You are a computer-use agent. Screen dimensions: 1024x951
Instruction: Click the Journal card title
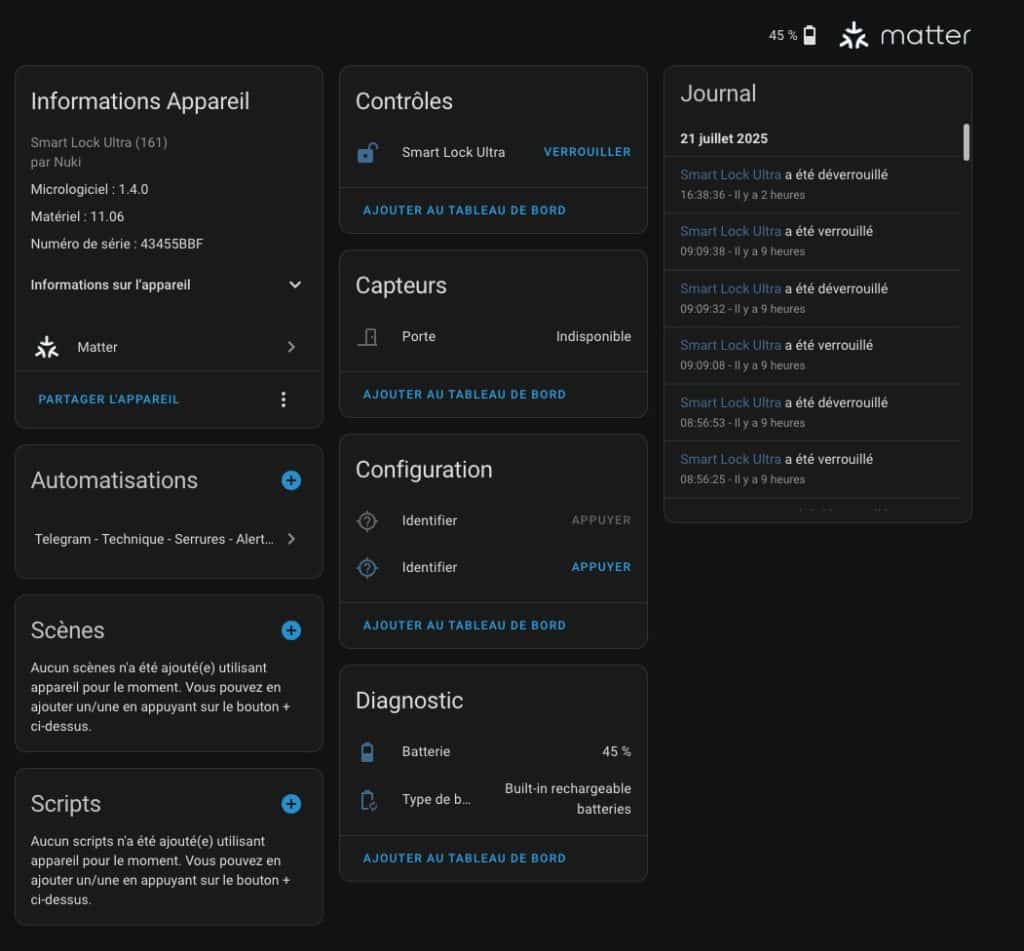718,93
